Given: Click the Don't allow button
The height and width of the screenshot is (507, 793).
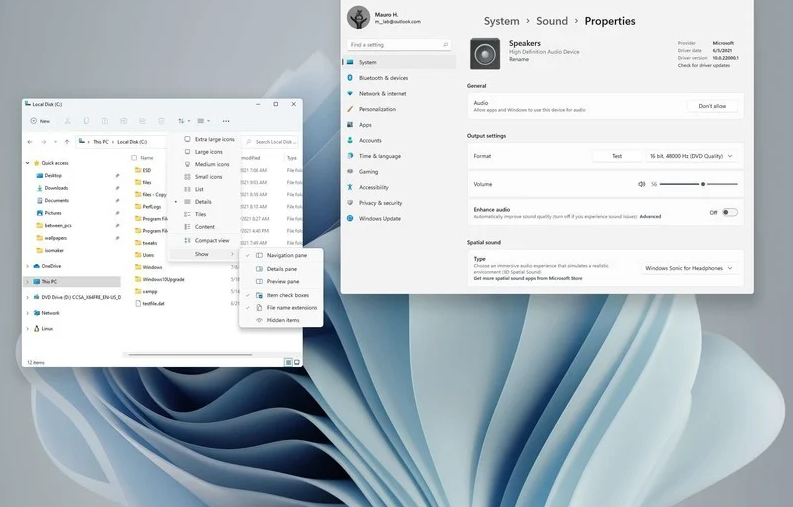Looking at the screenshot, I should [712, 106].
